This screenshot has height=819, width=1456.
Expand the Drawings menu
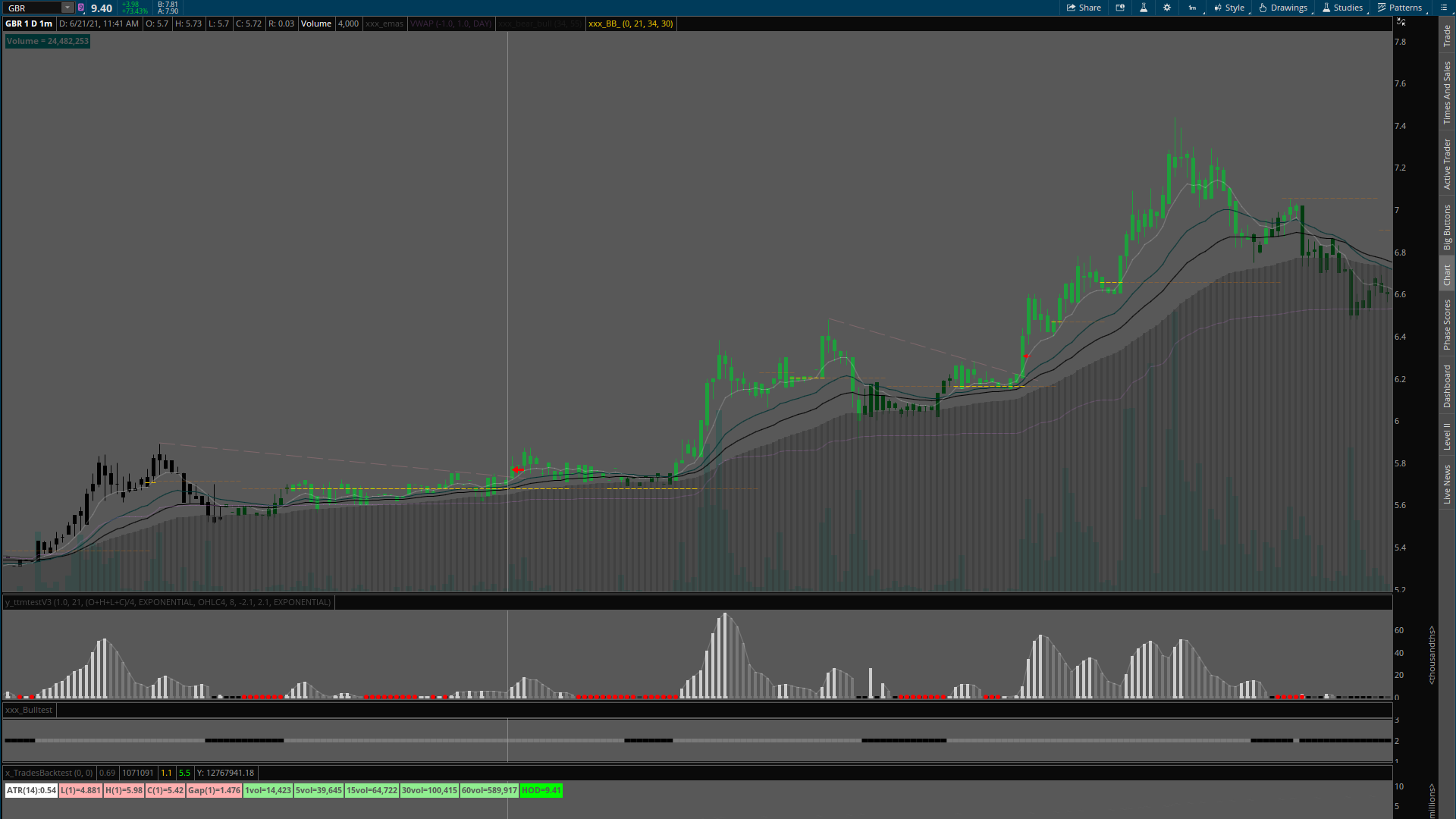click(1283, 8)
